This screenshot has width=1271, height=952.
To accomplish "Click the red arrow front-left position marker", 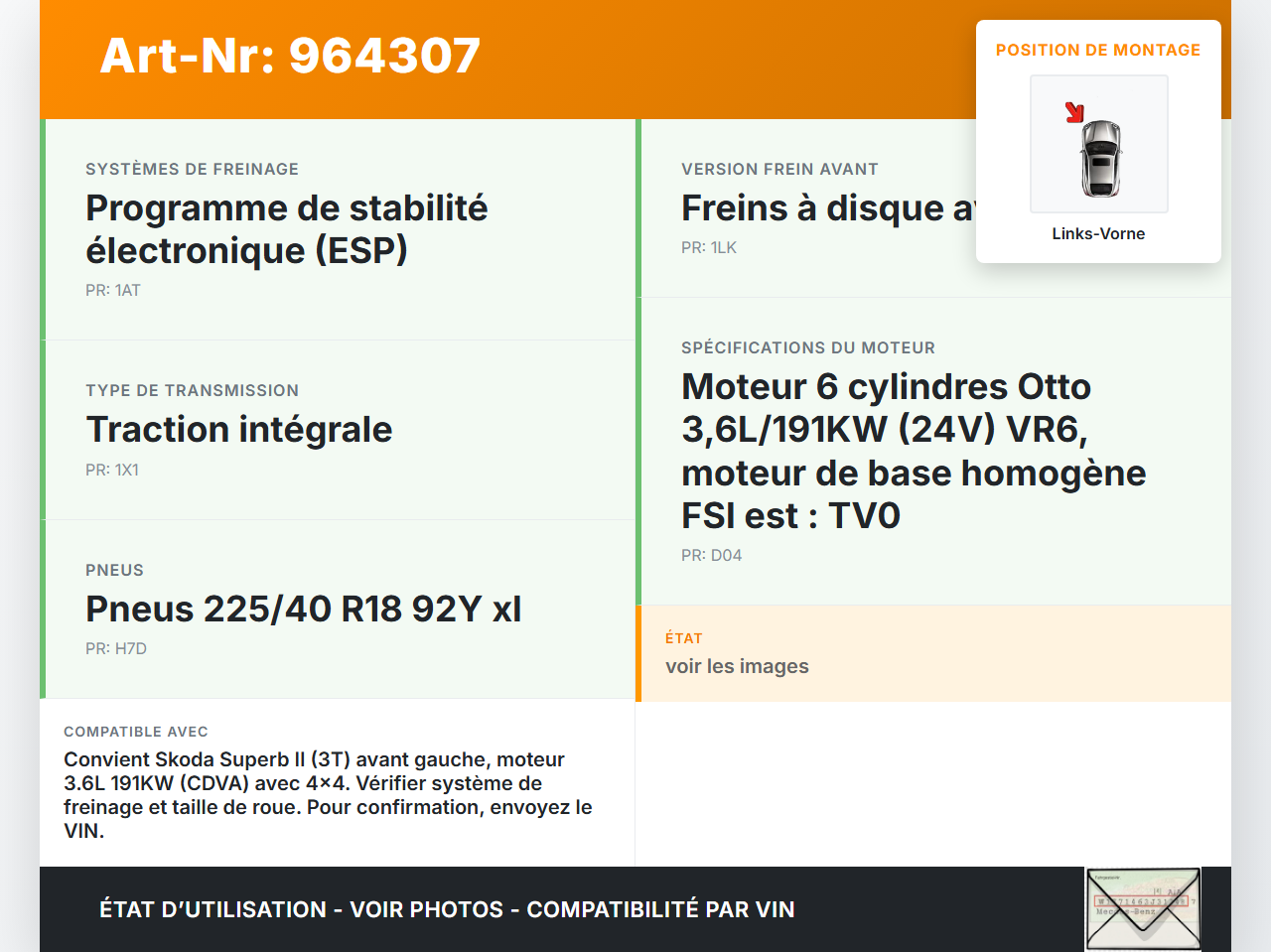I will [x=1074, y=112].
